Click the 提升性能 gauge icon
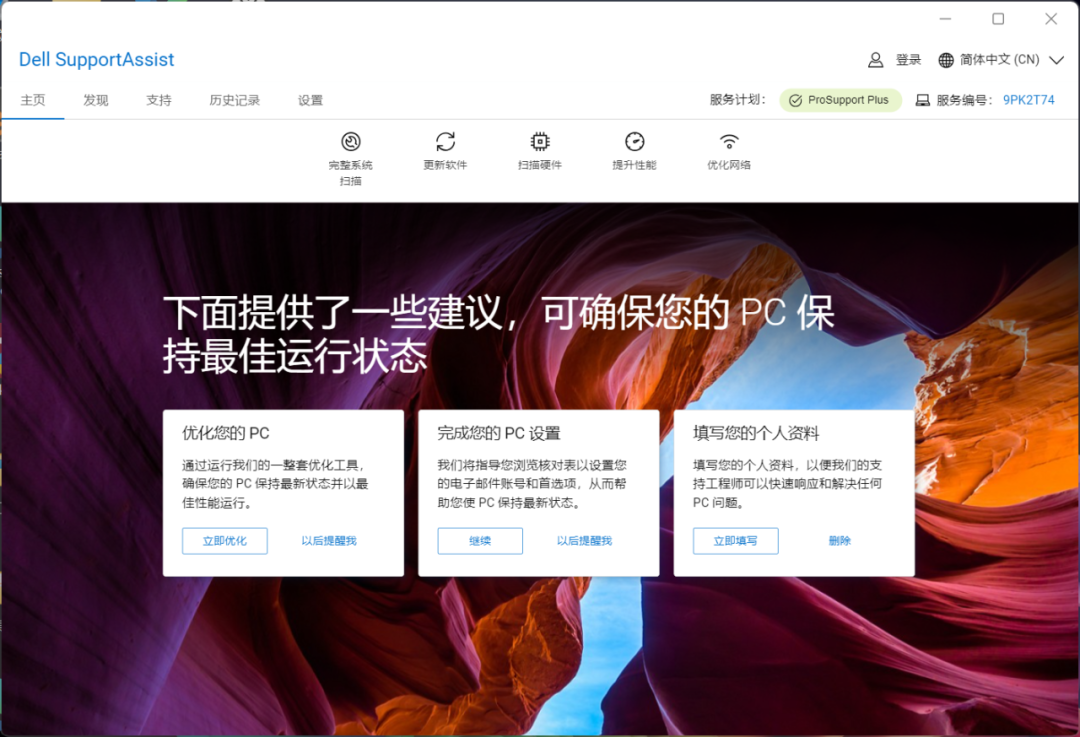Screen dimensions: 1080x737 tap(634, 142)
